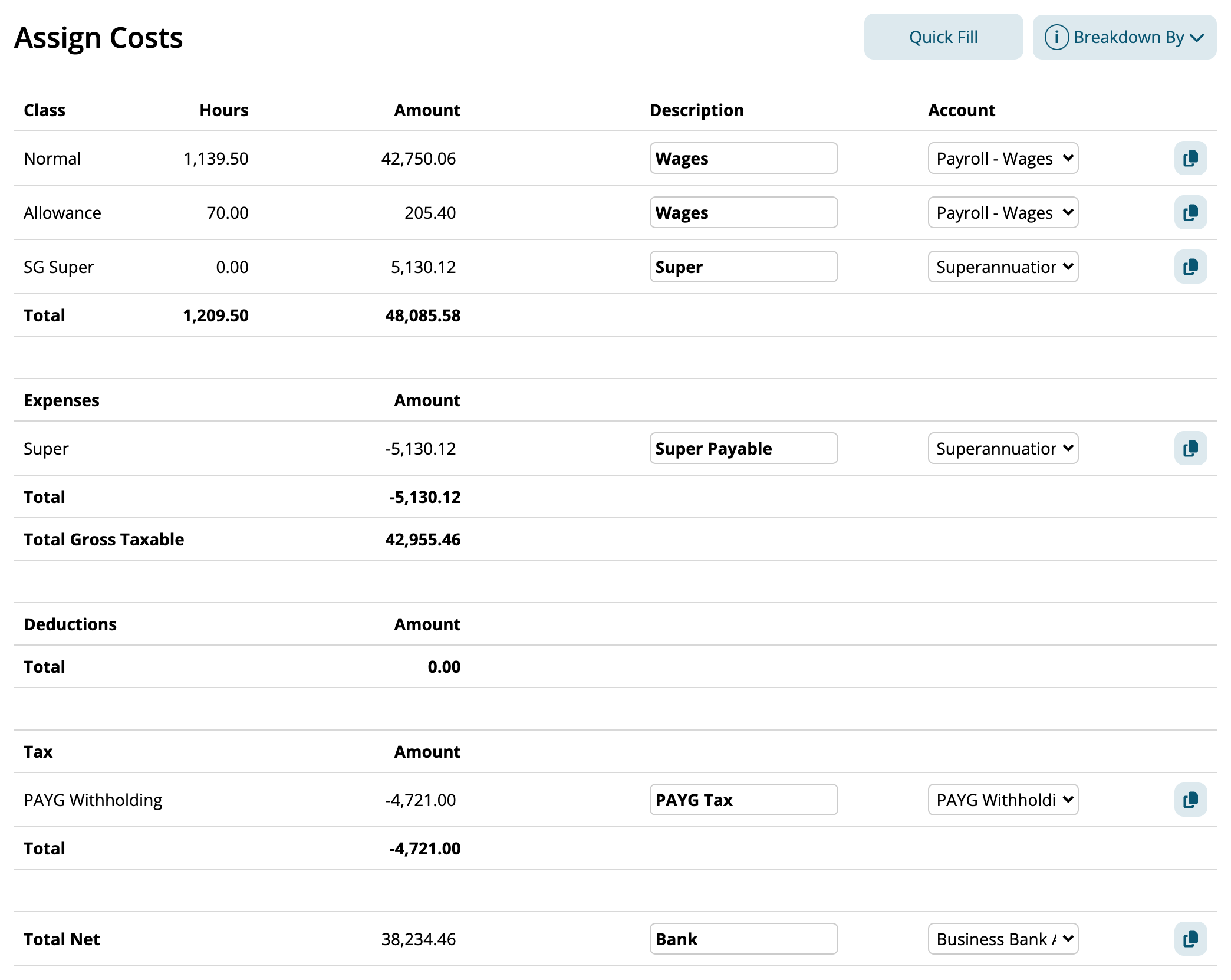Click the Hours column header

click(x=224, y=110)
